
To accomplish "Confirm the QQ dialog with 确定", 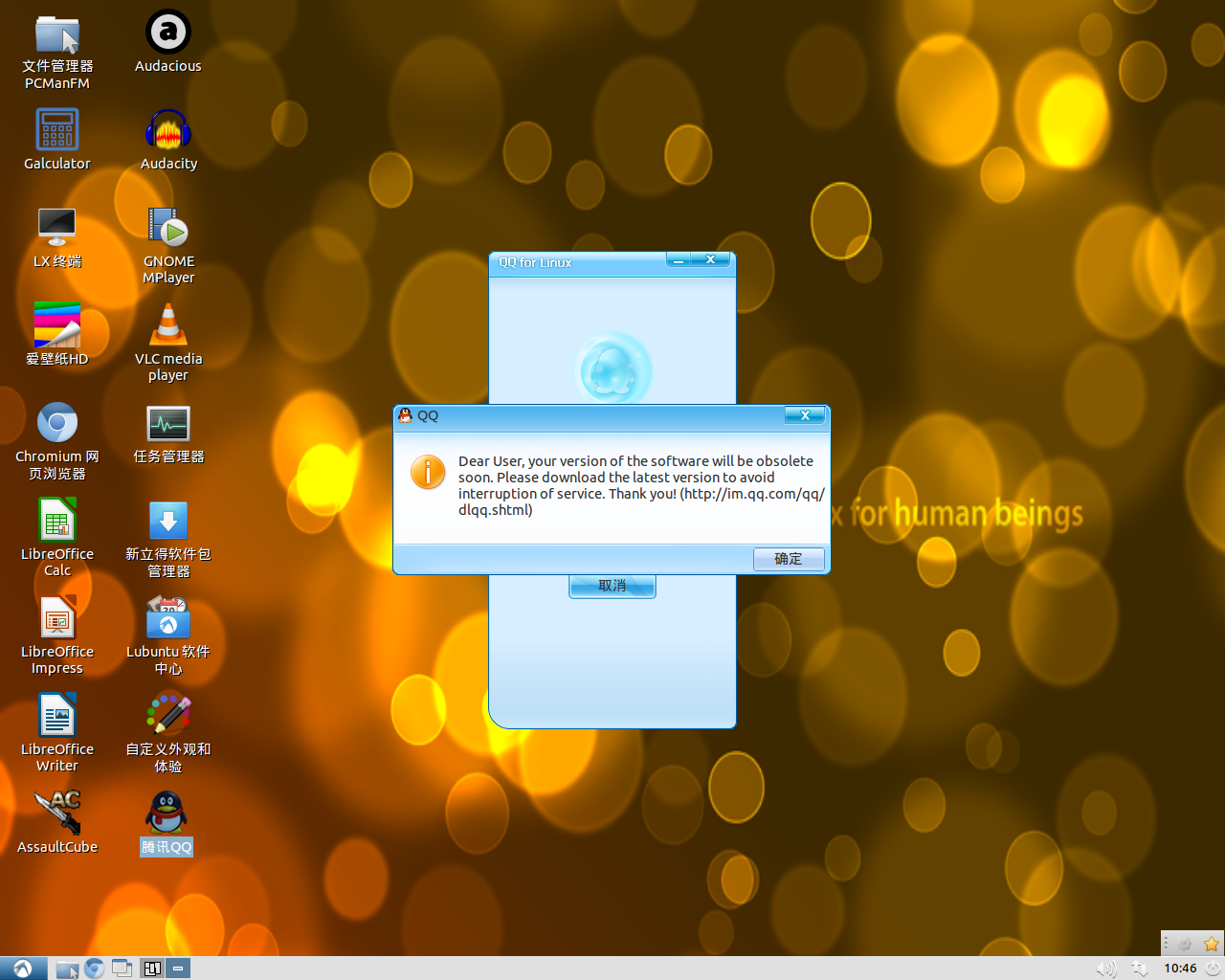I will click(x=789, y=559).
